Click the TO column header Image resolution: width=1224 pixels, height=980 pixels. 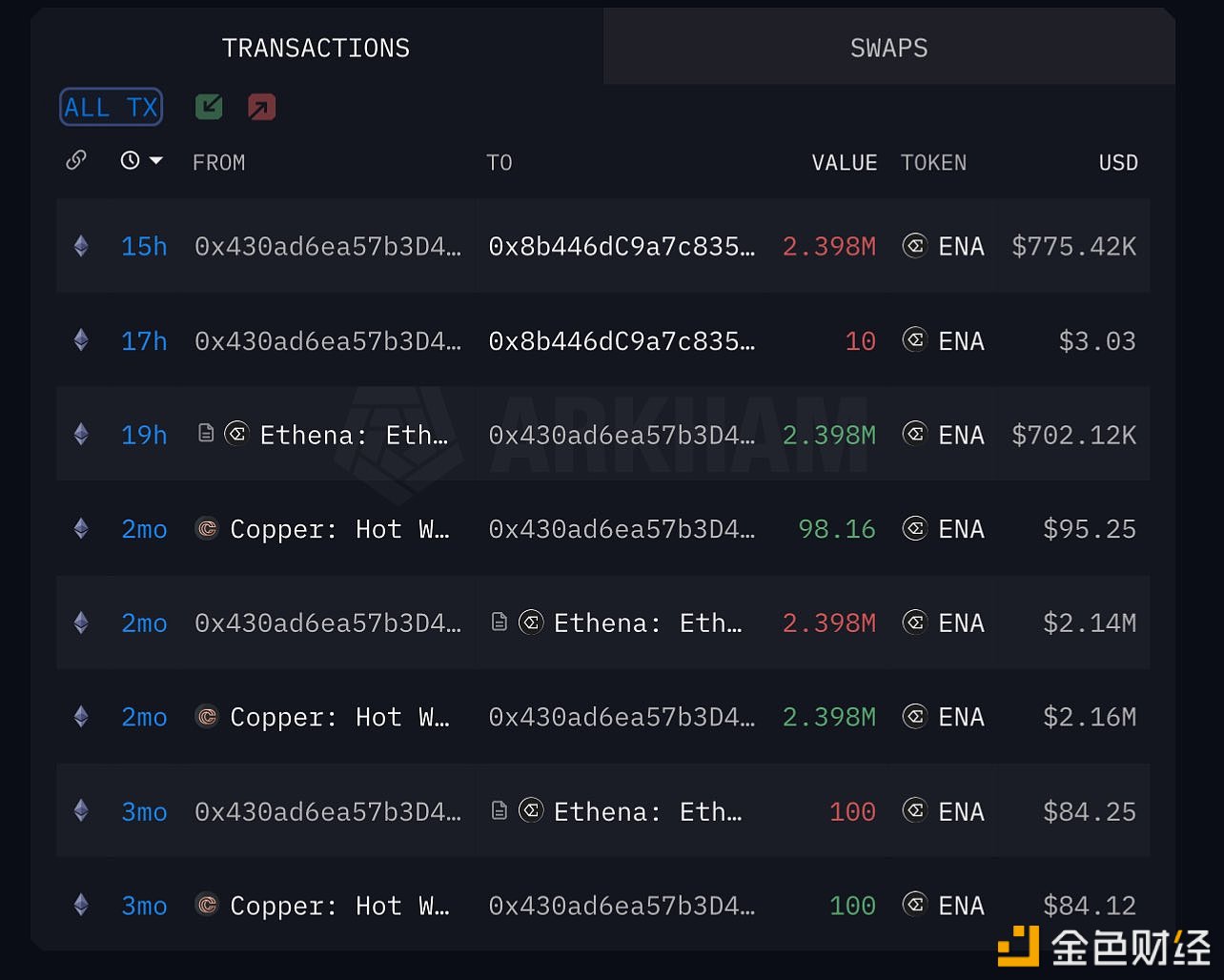[x=500, y=163]
